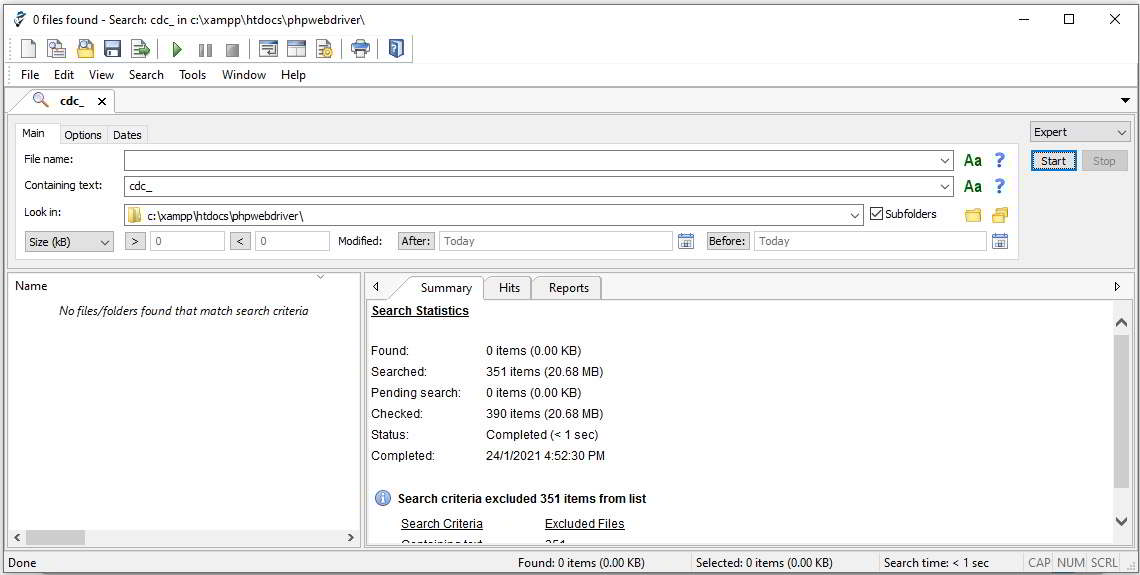Expand the Look in folder dropdown
Image resolution: width=1140 pixels, height=575 pixels.
coord(856,215)
